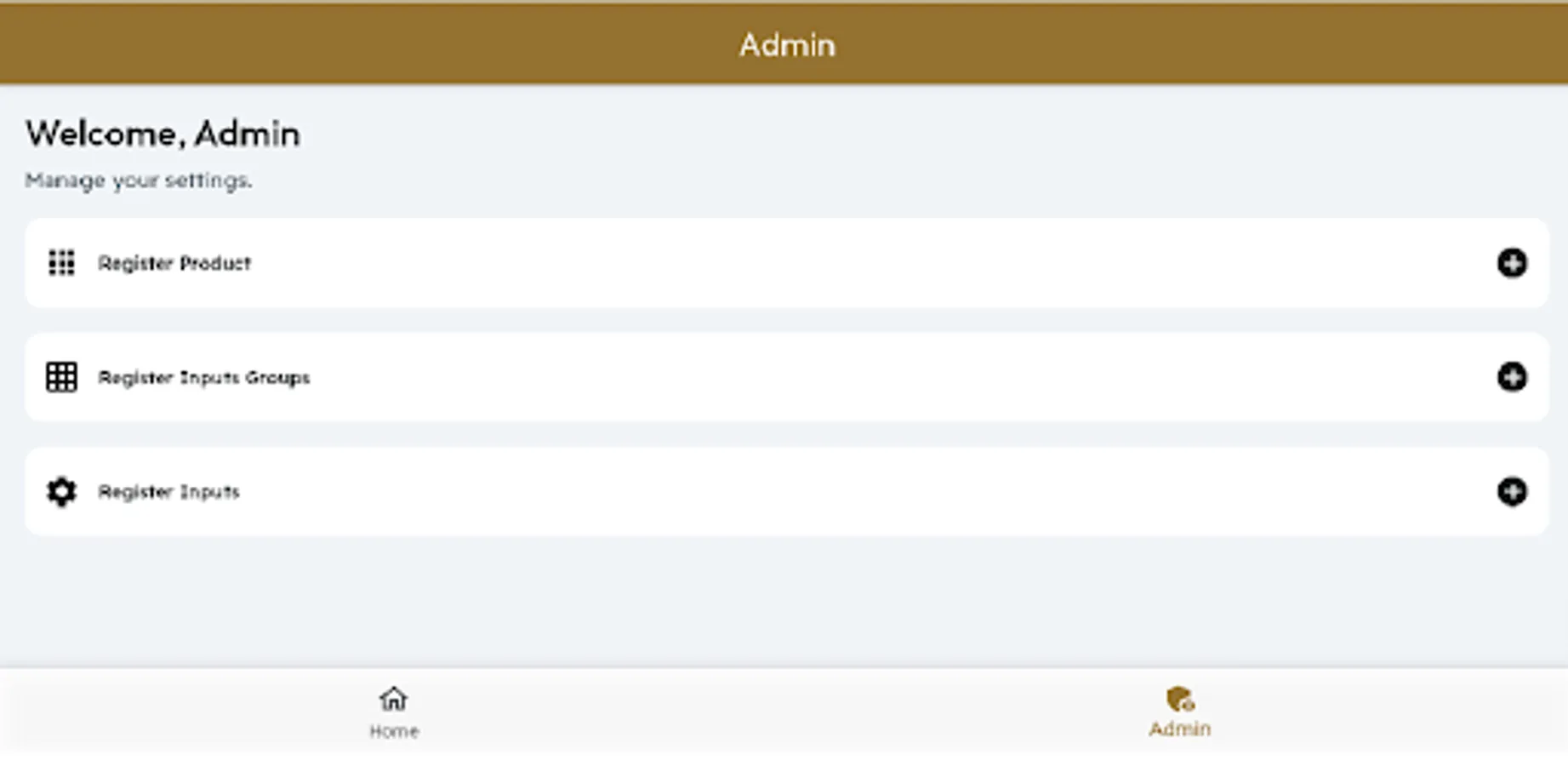Click the Manage your settings subtitle

[x=139, y=180]
